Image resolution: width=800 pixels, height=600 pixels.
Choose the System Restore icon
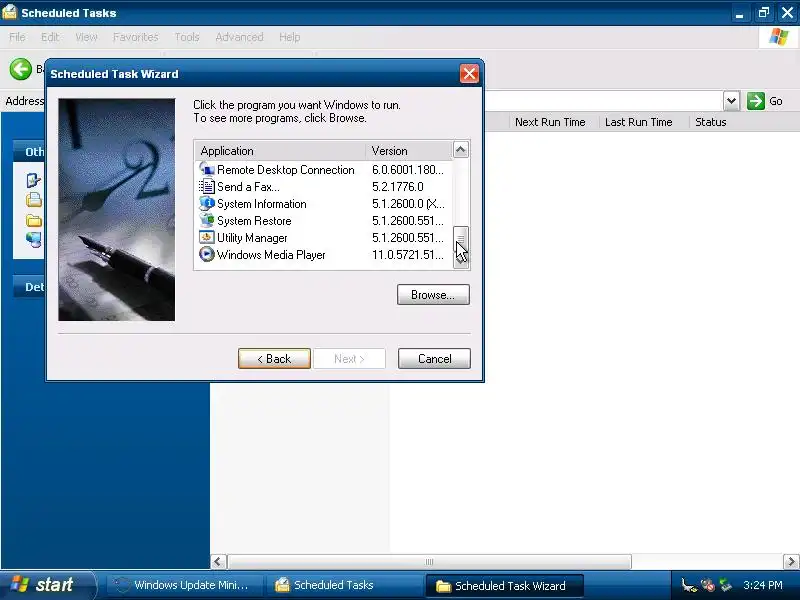(x=206, y=220)
